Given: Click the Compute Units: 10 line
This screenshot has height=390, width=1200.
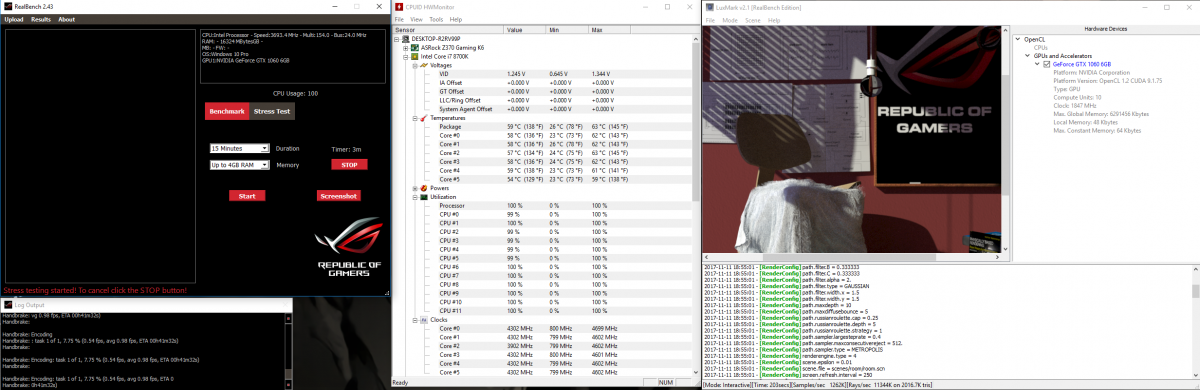Looking at the screenshot, I should pos(1076,97).
